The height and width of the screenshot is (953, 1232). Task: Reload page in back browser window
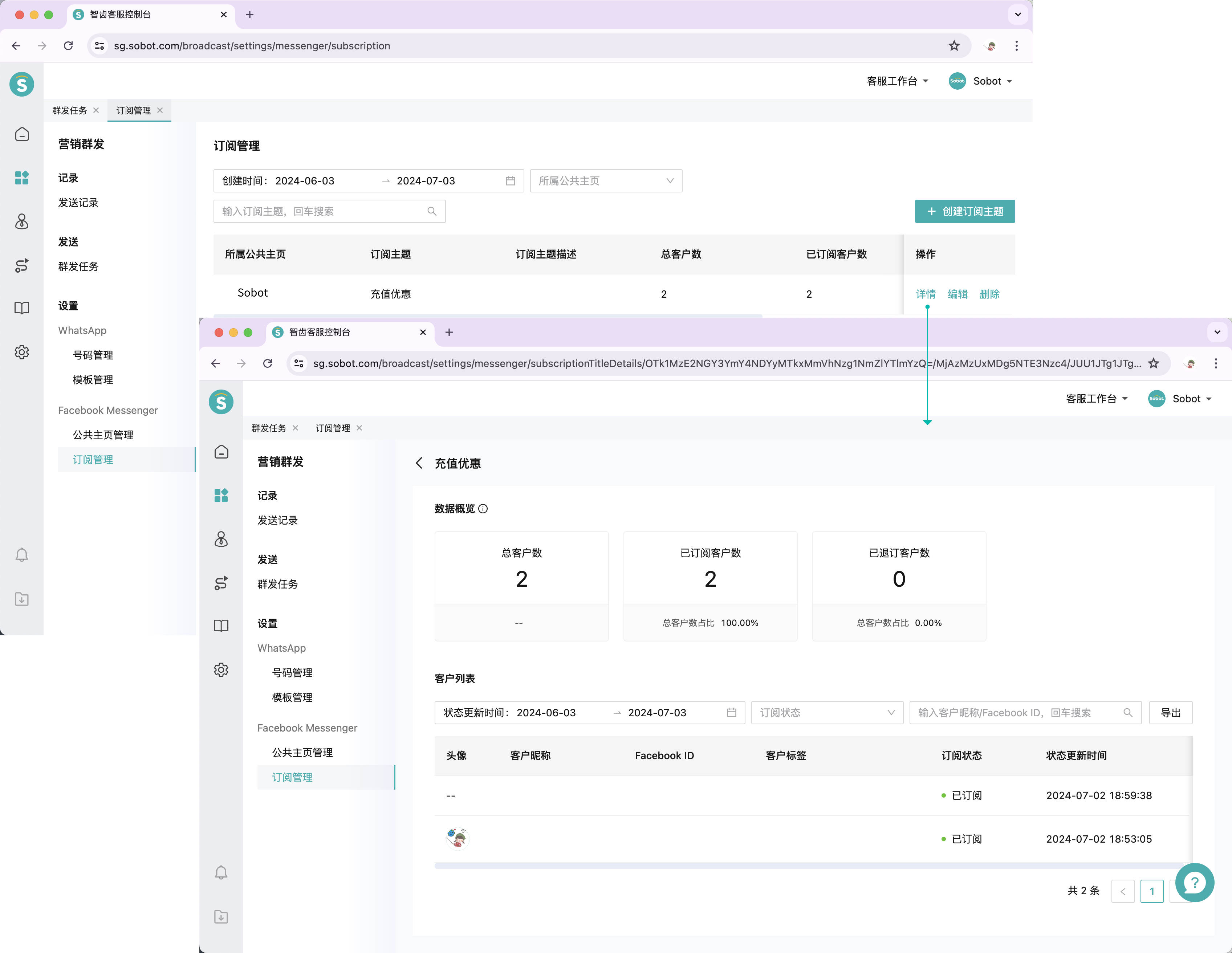click(68, 46)
